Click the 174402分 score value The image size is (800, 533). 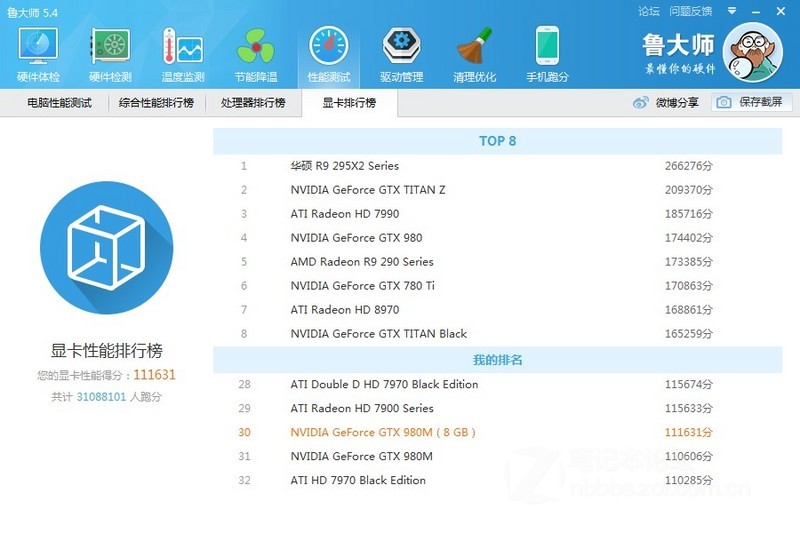pos(688,238)
